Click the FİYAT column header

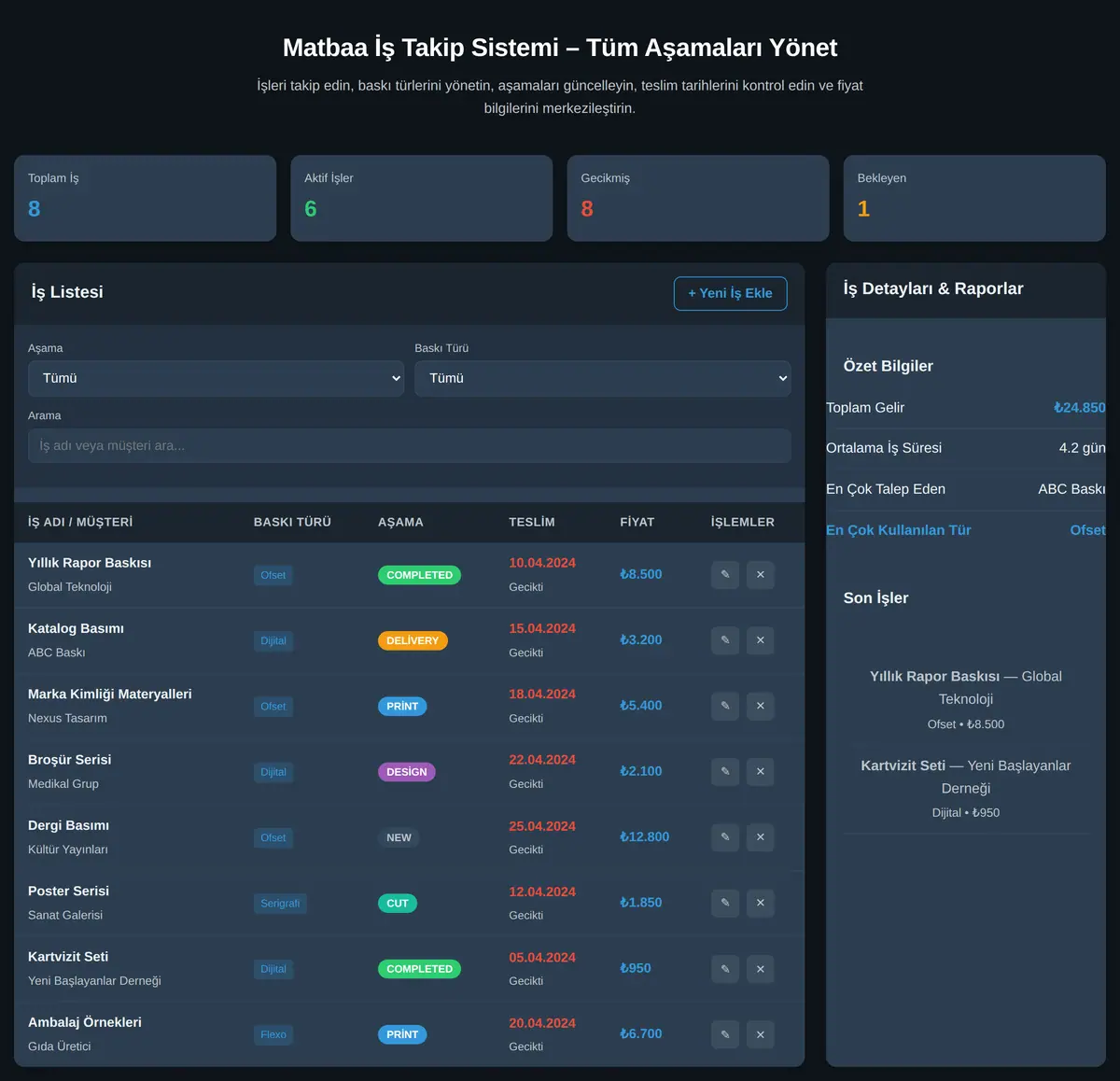pos(637,522)
